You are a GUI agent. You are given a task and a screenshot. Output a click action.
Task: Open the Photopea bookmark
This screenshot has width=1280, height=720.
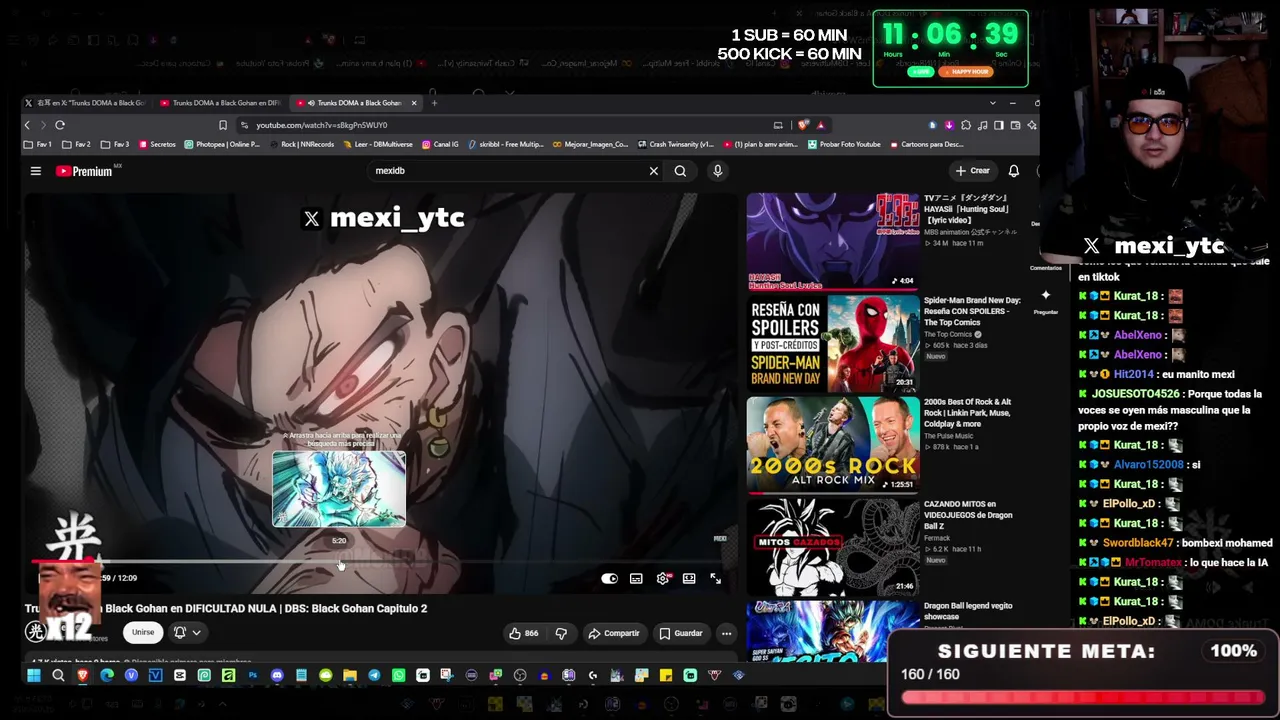click(222, 145)
